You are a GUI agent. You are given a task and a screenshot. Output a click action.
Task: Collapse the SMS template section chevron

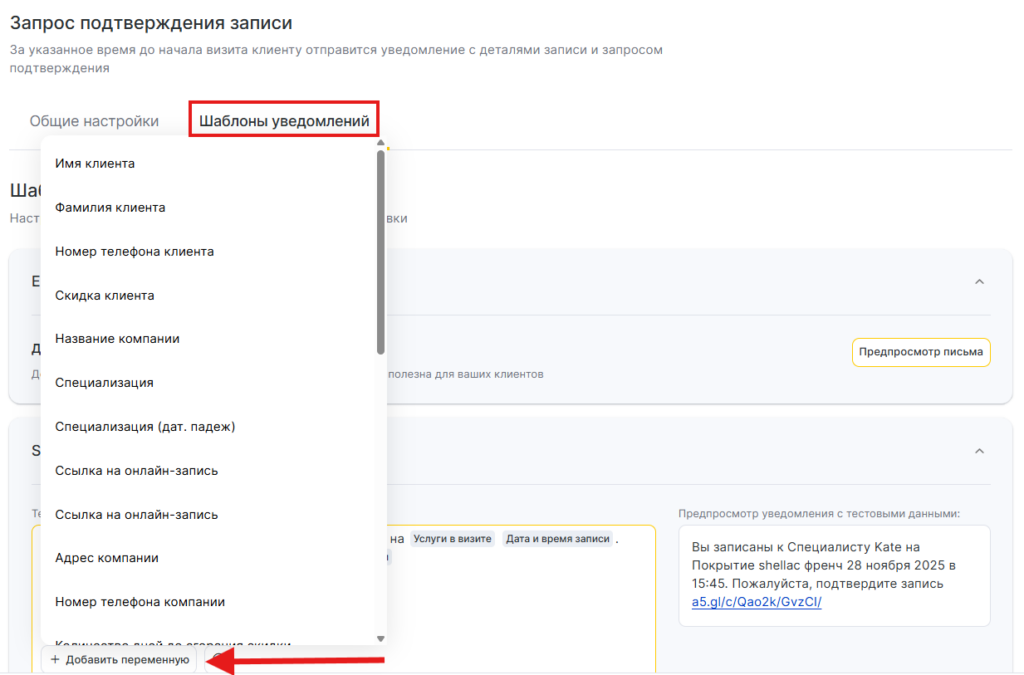click(x=979, y=451)
